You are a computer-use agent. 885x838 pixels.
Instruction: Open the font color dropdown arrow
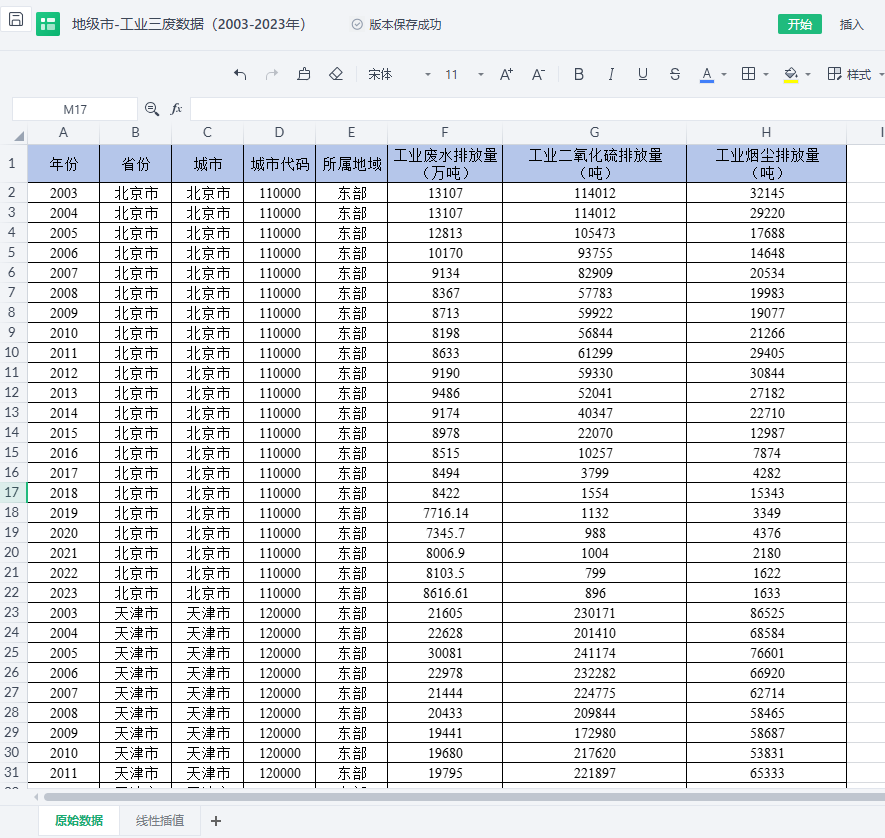[x=724, y=74]
